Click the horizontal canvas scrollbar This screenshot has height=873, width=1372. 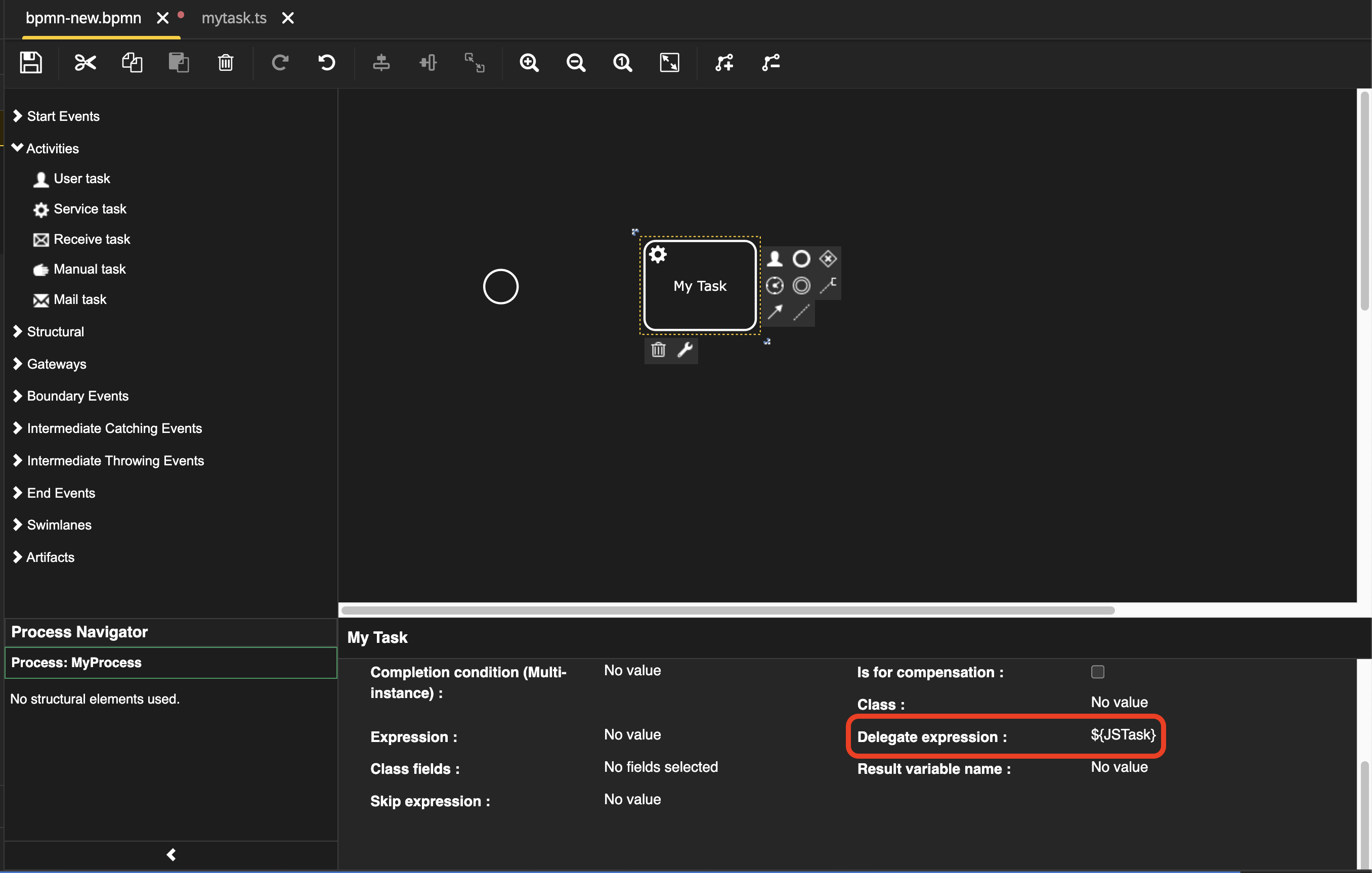click(727, 610)
